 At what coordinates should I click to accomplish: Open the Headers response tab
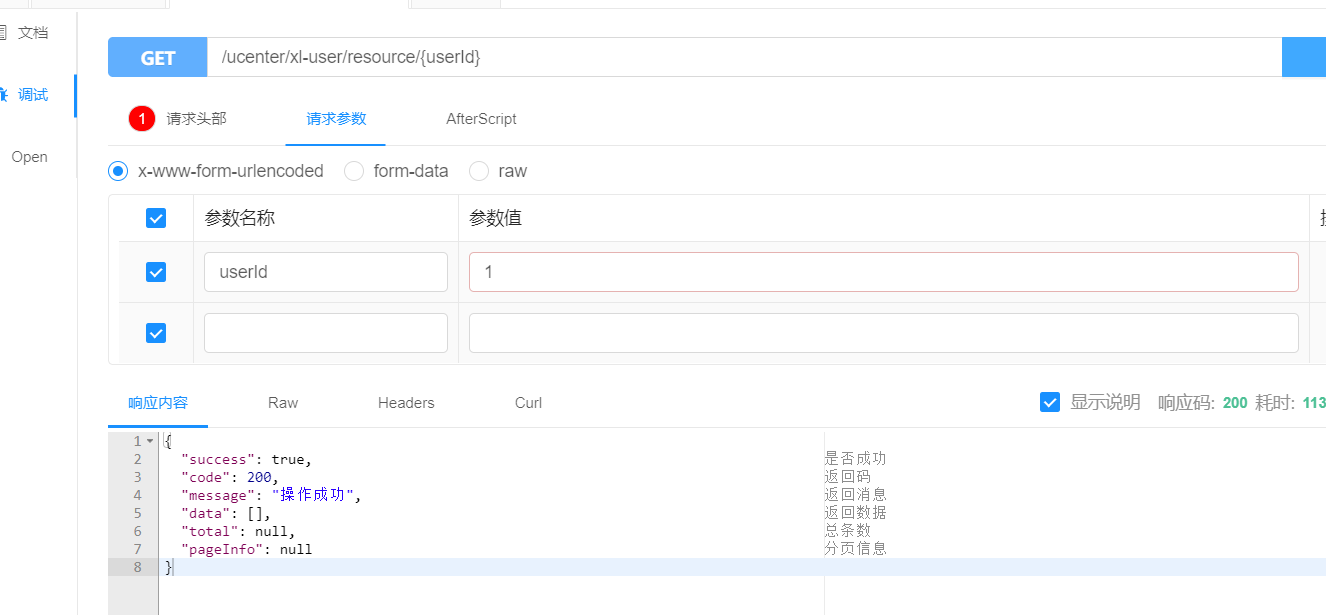406,403
